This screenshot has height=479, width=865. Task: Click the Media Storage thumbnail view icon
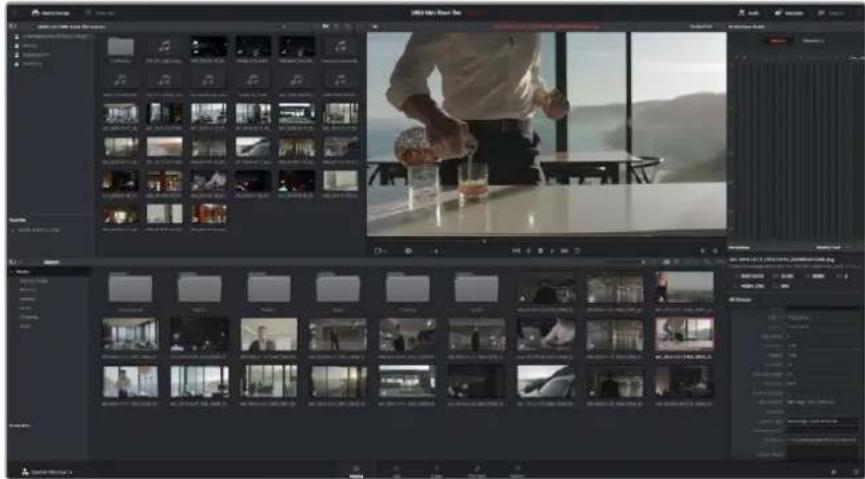[x=325, y=26]
